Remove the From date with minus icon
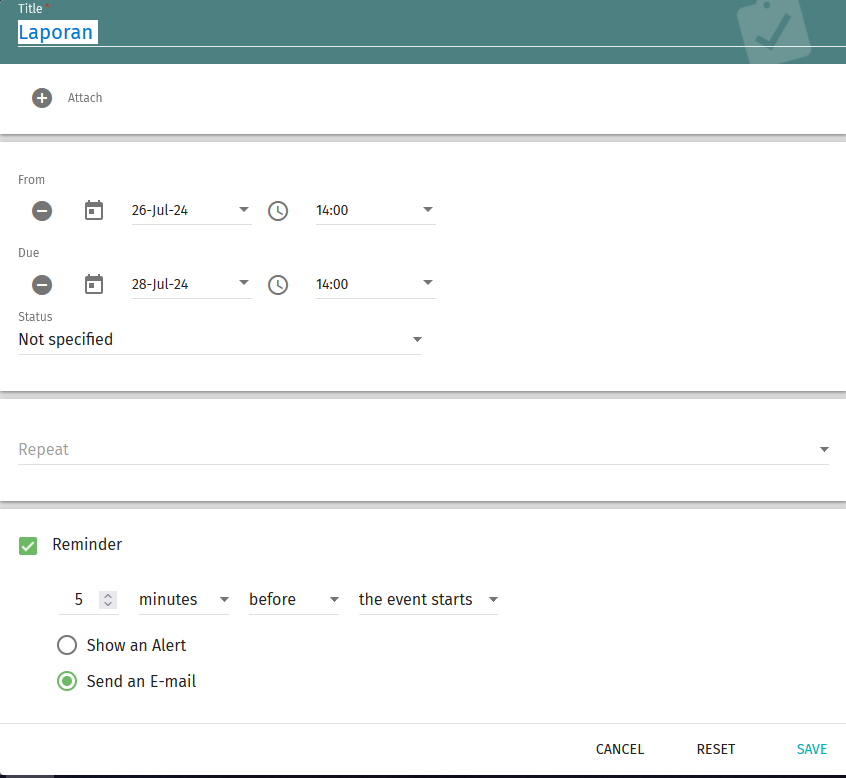Image resolution: width=846 pixels, height=778 pixels. click(x=42, y=211)
